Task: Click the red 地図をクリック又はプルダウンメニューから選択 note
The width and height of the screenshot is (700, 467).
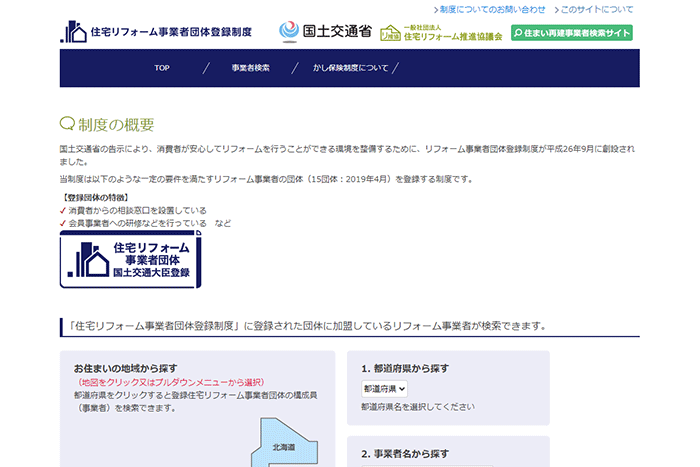Action: pos(171,382)
